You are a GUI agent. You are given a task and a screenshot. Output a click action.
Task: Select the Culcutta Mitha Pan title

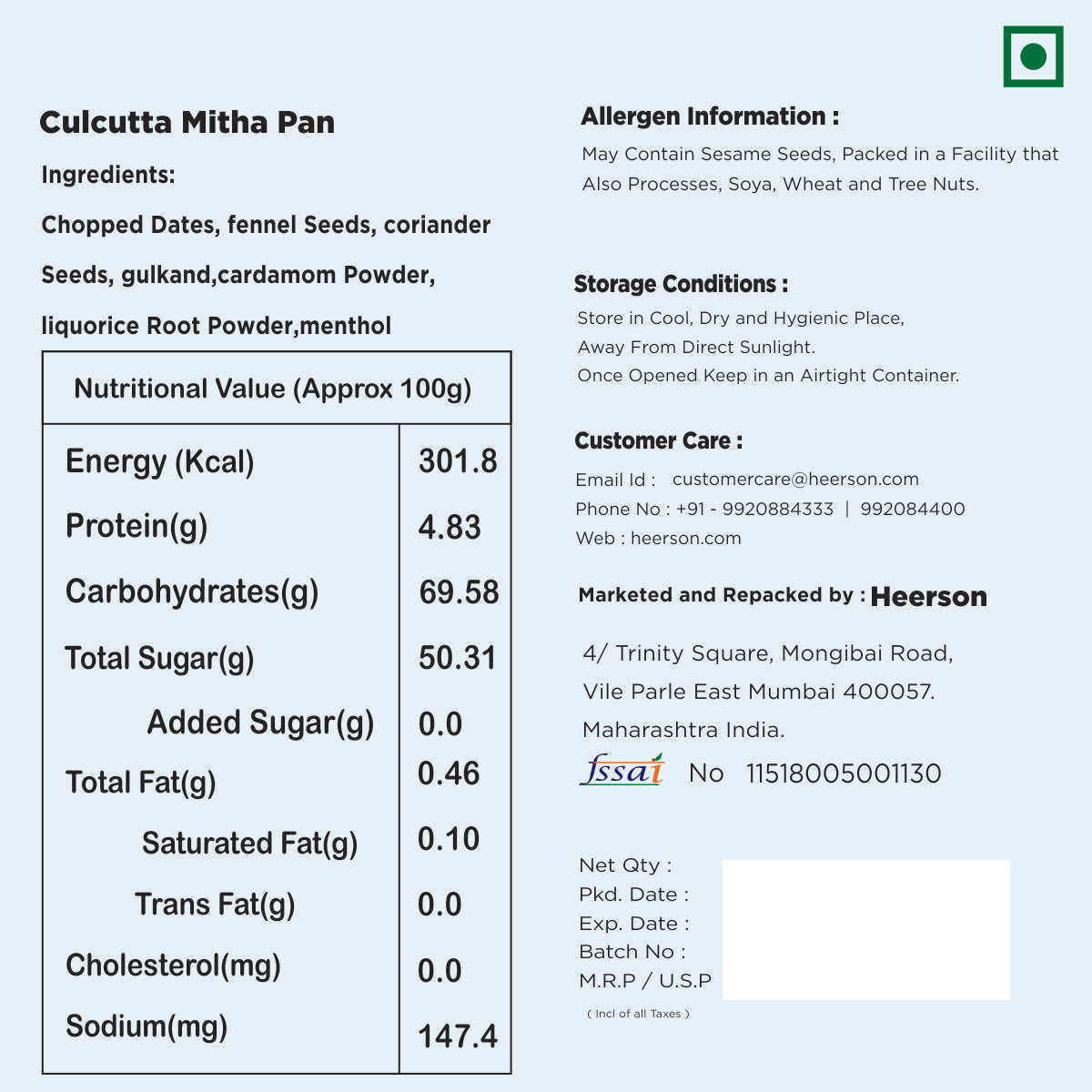(x=187, y=122)
